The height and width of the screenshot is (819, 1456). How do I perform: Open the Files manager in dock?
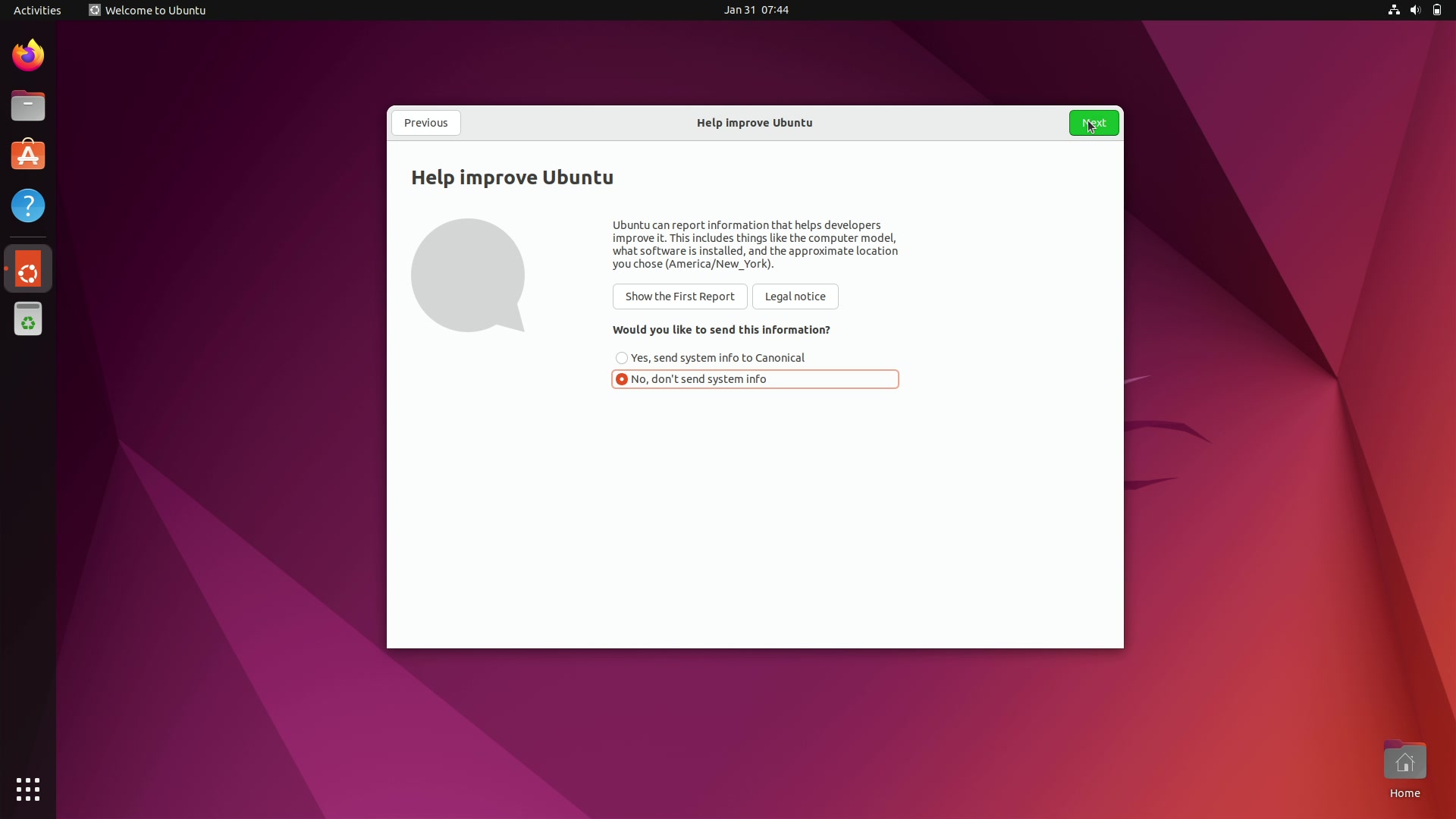click(x=28, y=106)
